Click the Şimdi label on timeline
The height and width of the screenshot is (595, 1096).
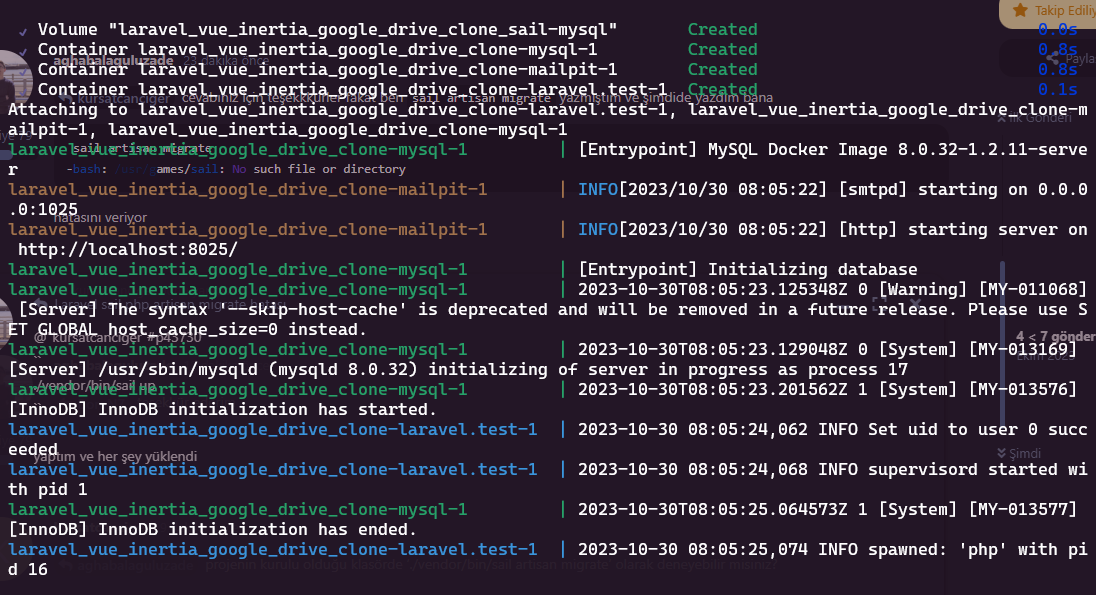pos(1025,453)
